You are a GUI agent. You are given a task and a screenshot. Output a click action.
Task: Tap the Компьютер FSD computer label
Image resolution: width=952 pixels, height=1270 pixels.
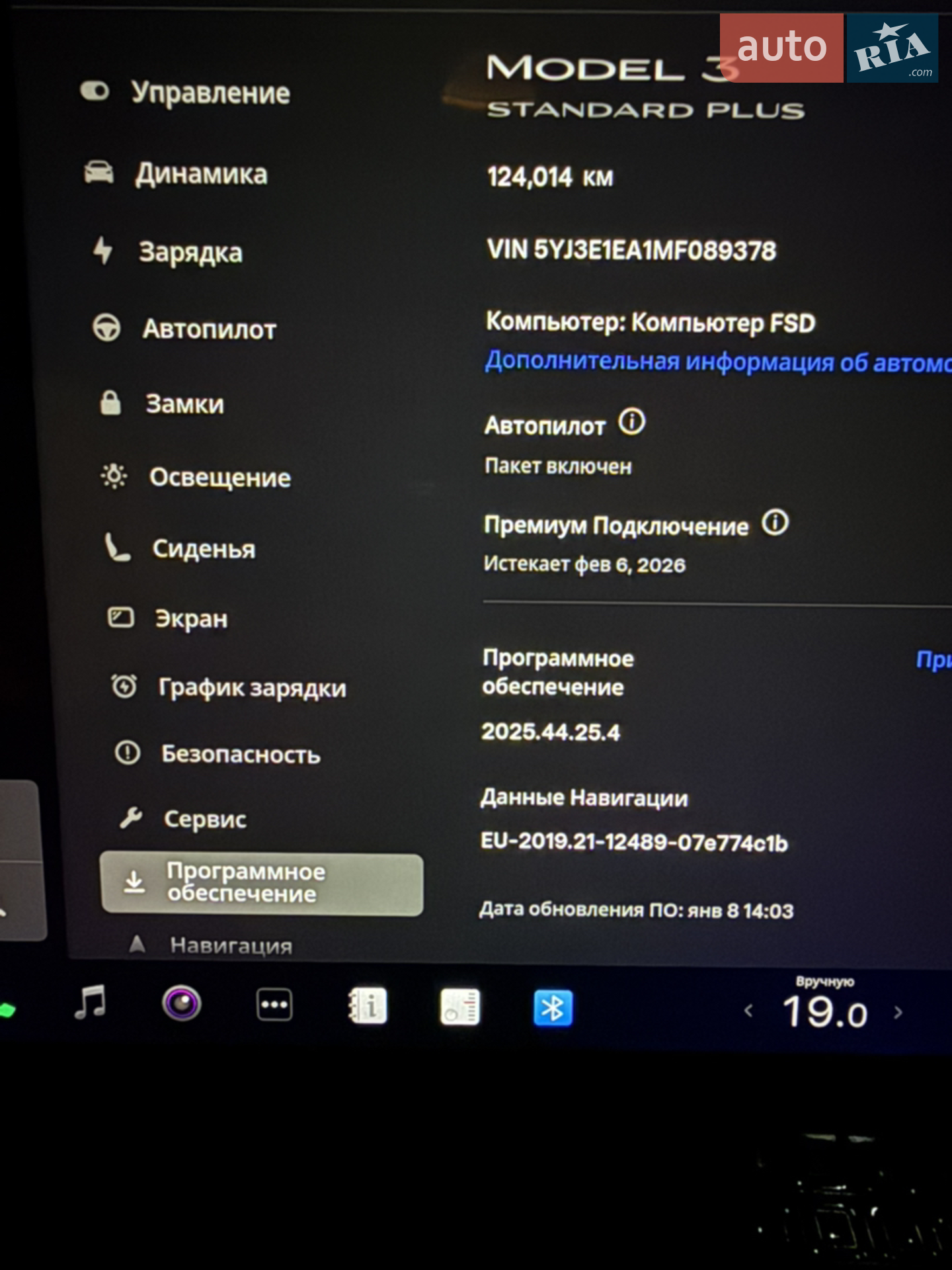tap(651, 322)
